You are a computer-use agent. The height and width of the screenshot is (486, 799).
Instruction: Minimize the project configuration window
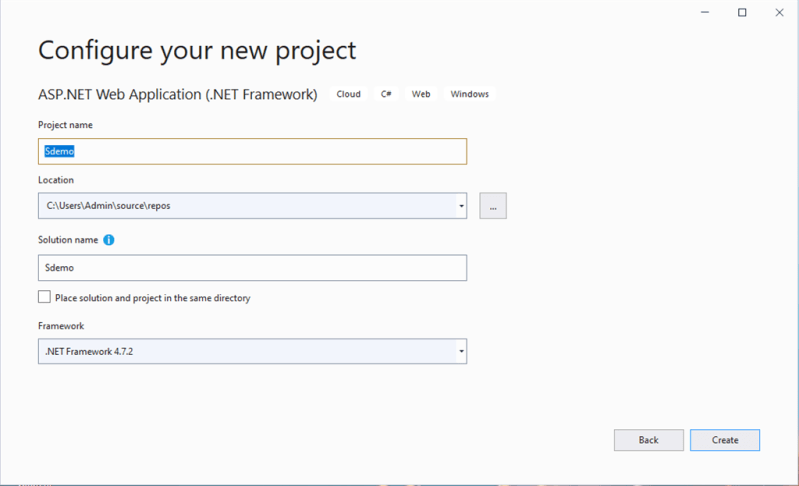click(704, 13)
